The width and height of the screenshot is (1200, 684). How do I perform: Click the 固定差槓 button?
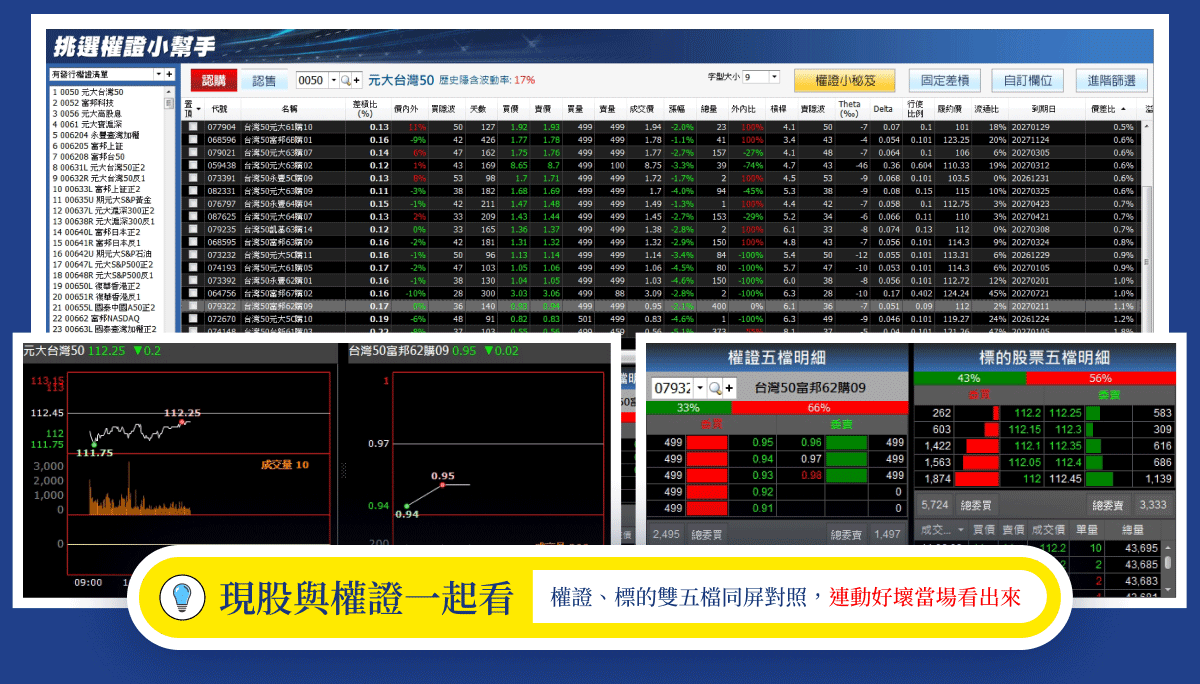(944, 81)
